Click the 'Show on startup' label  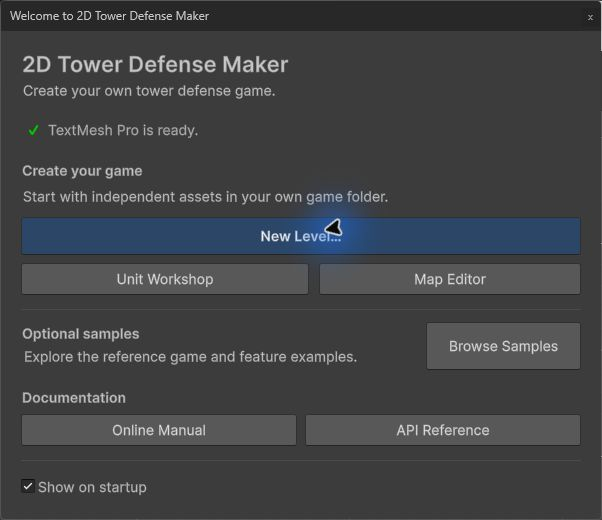tap(92, 487)
